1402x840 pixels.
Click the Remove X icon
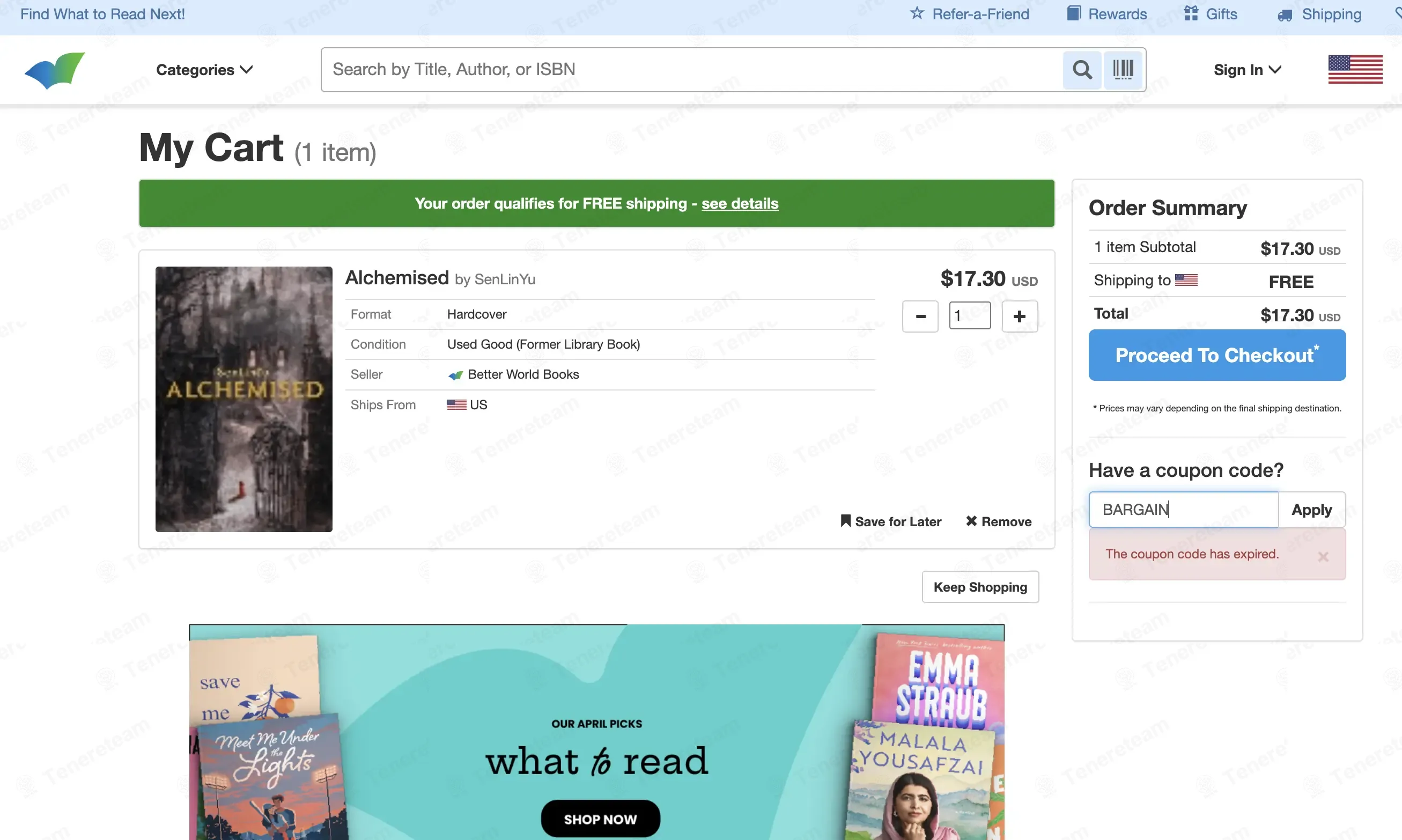click(x=971, y=521)
